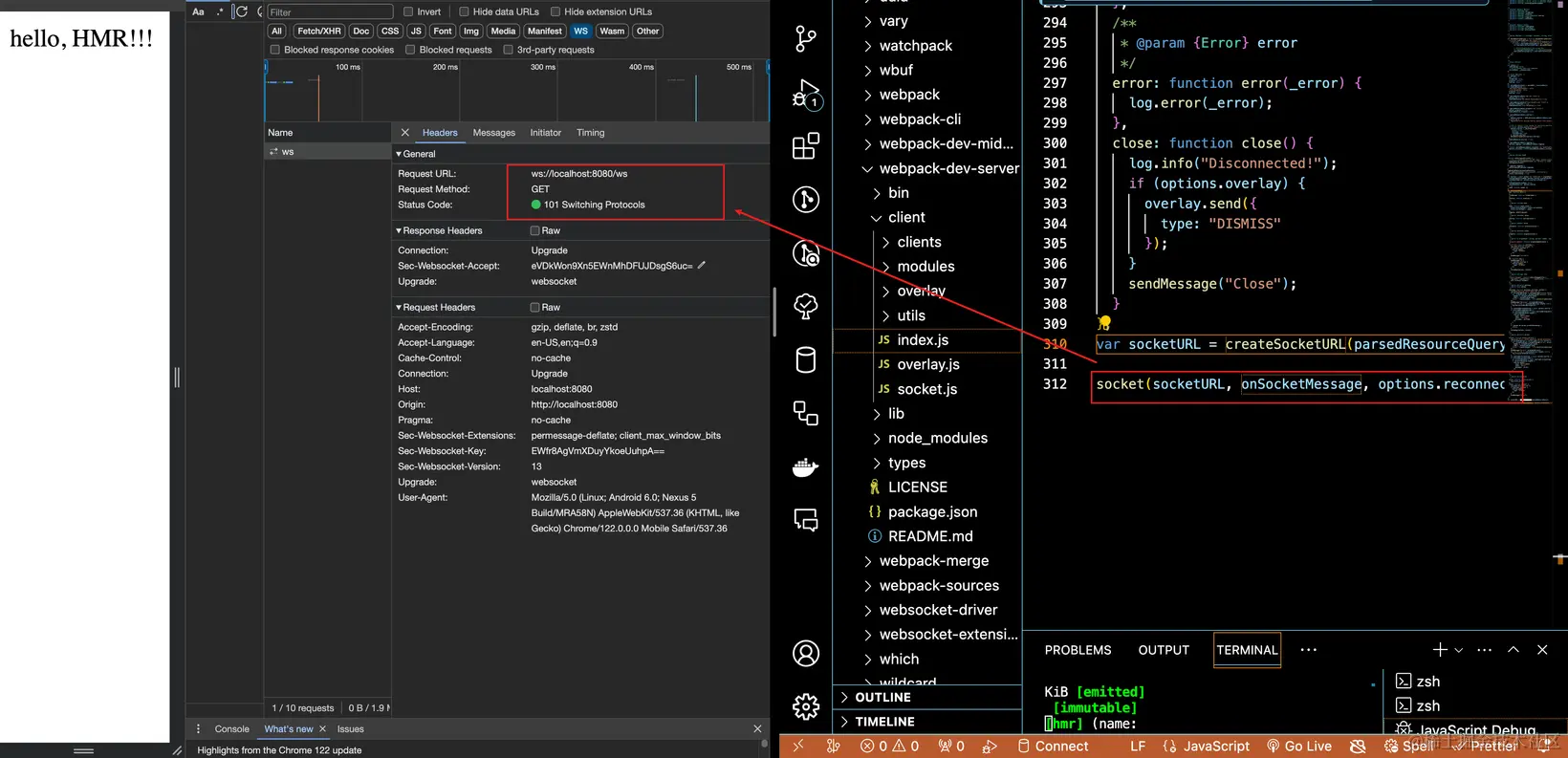Expand the webpack-merge folder
Viewport: 1568px width, 758px height.
point(933,561)
